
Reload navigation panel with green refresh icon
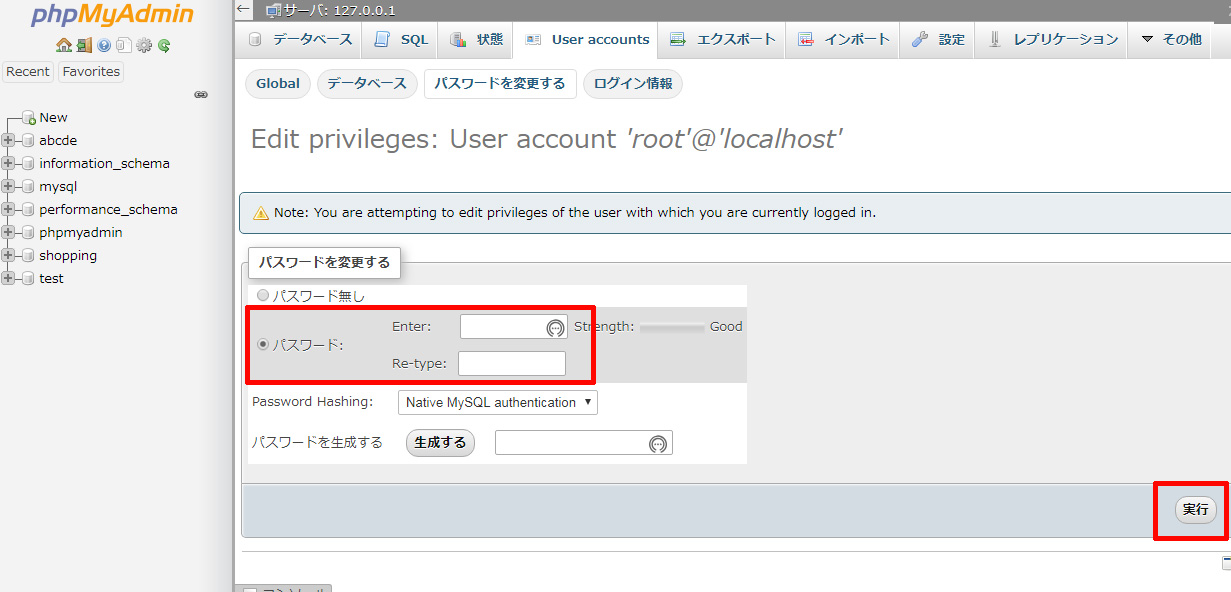coord(164,45)
